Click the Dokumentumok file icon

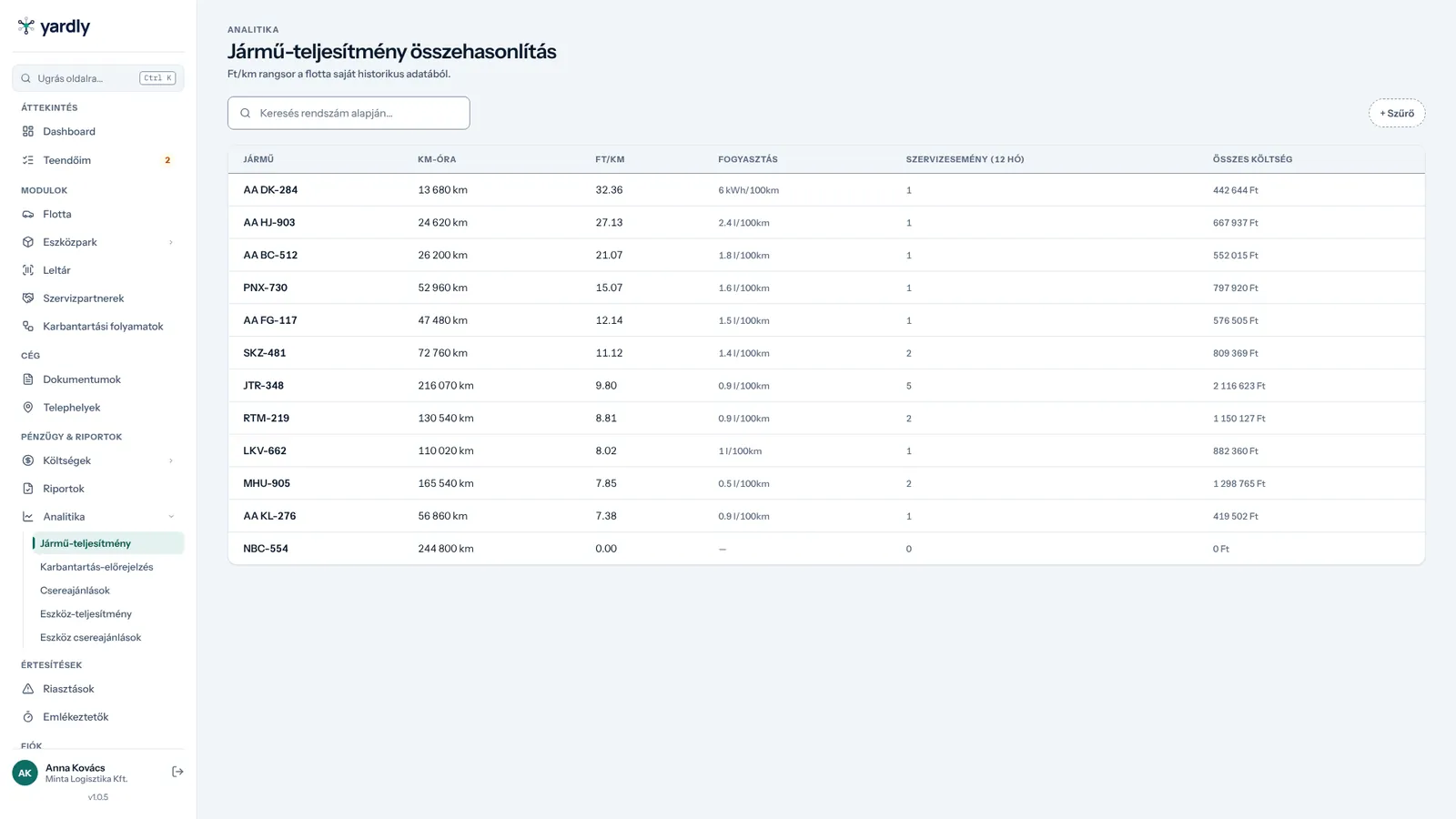28,379
